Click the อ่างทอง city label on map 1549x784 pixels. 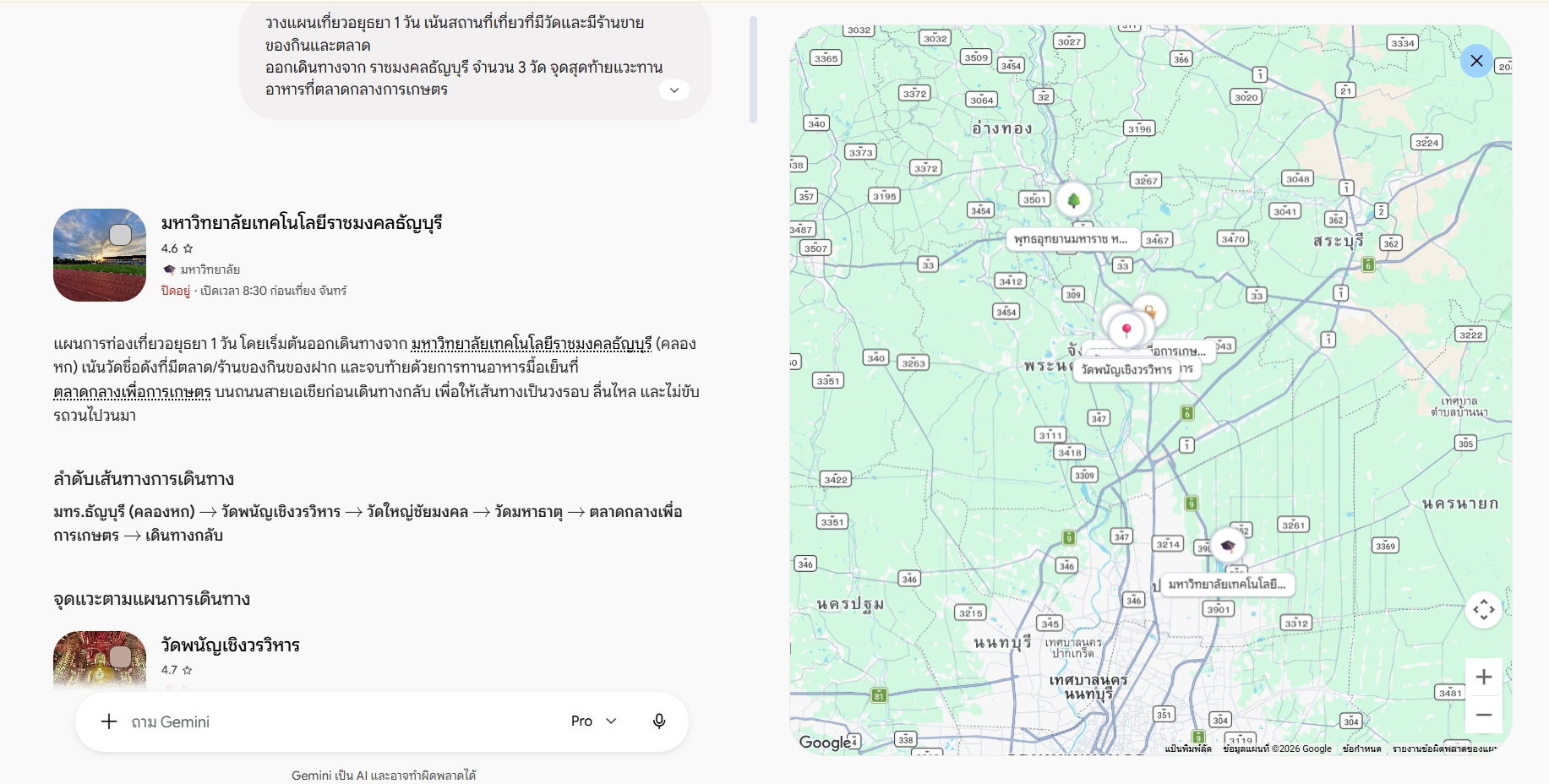coord(1001,128)
